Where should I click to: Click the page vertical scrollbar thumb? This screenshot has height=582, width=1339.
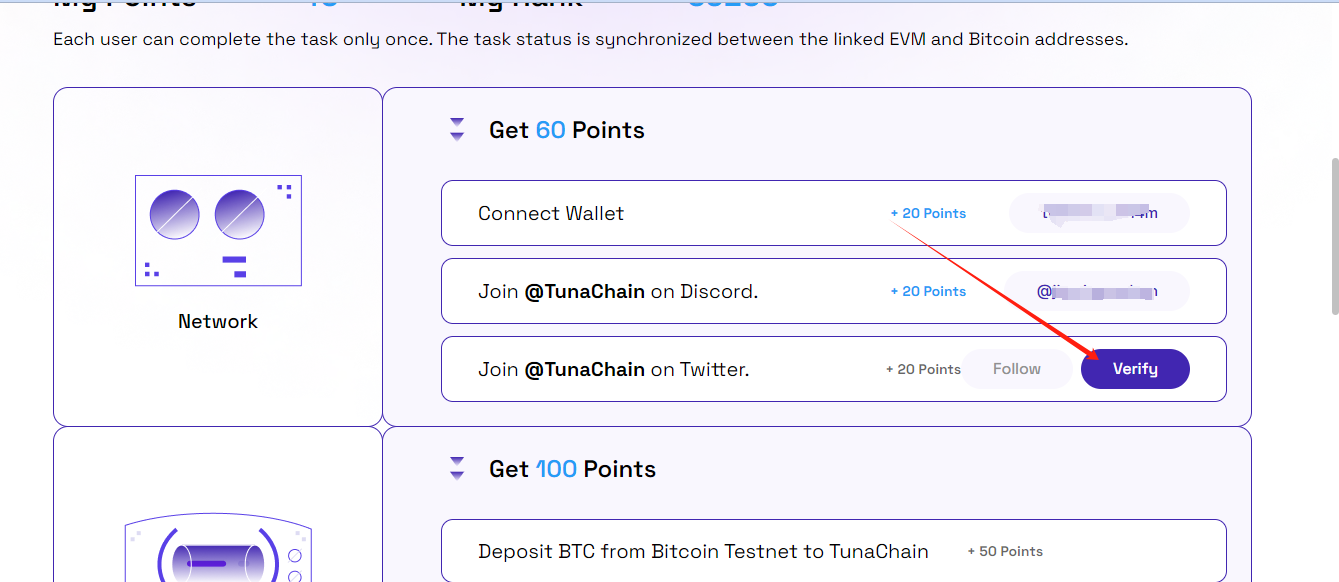coord(1332,236)
